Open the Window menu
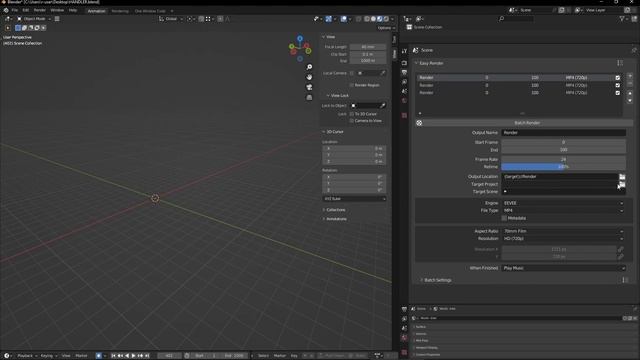Image resolution: width=640 pixels, height=360 pixels. [x=57, y=10]
